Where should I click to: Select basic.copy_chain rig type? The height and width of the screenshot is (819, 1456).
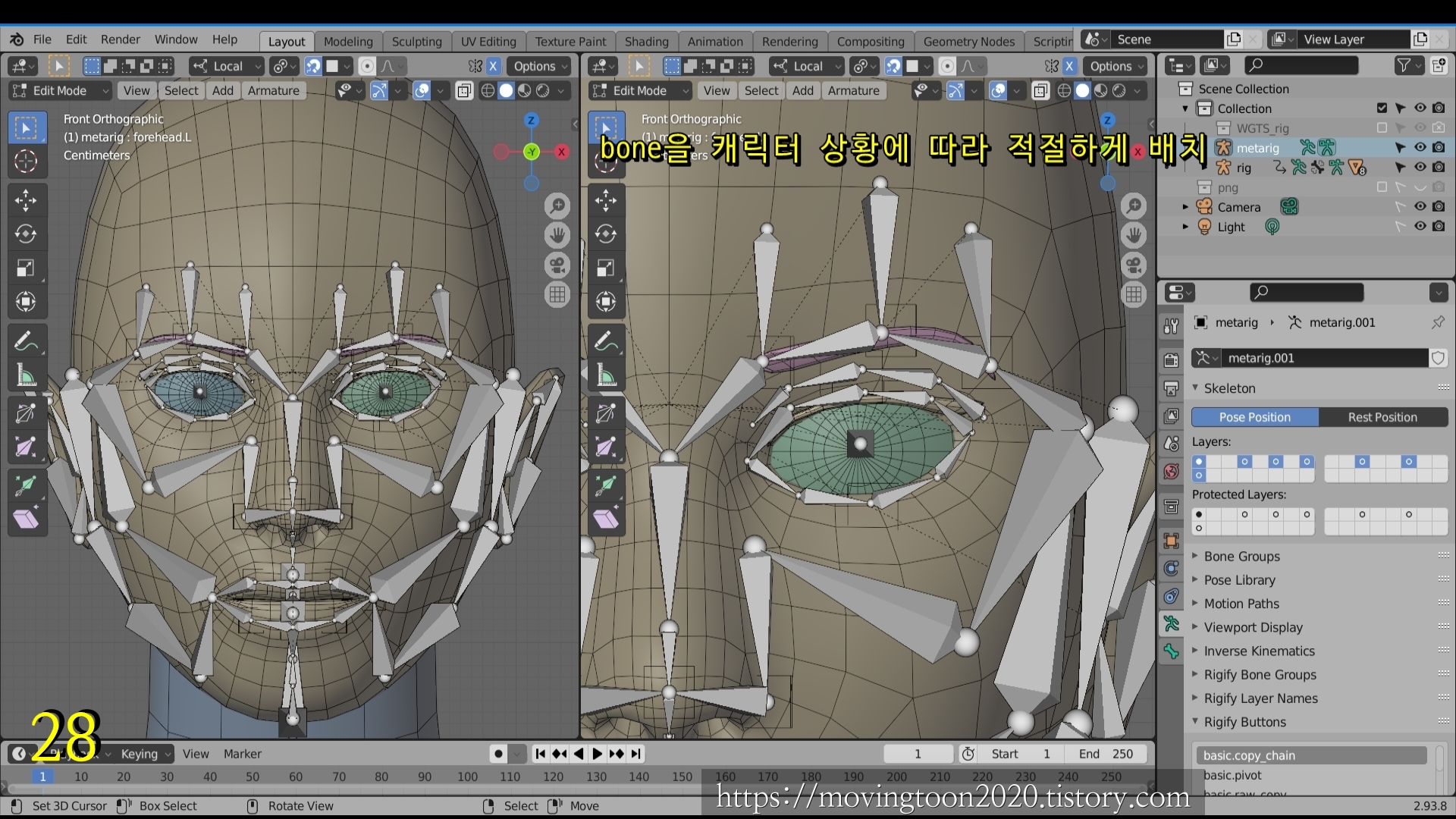(x=1312, y=755)
